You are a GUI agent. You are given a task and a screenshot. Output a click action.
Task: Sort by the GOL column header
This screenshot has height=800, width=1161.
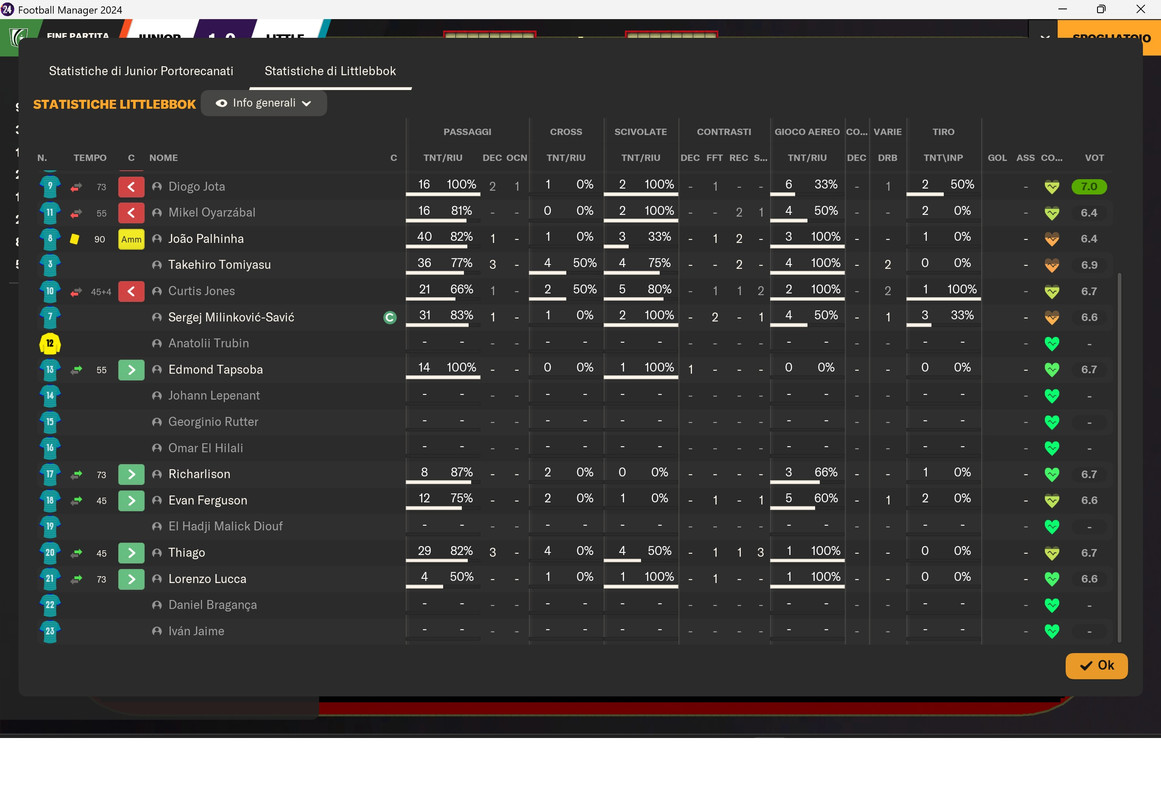pos(997,158)
